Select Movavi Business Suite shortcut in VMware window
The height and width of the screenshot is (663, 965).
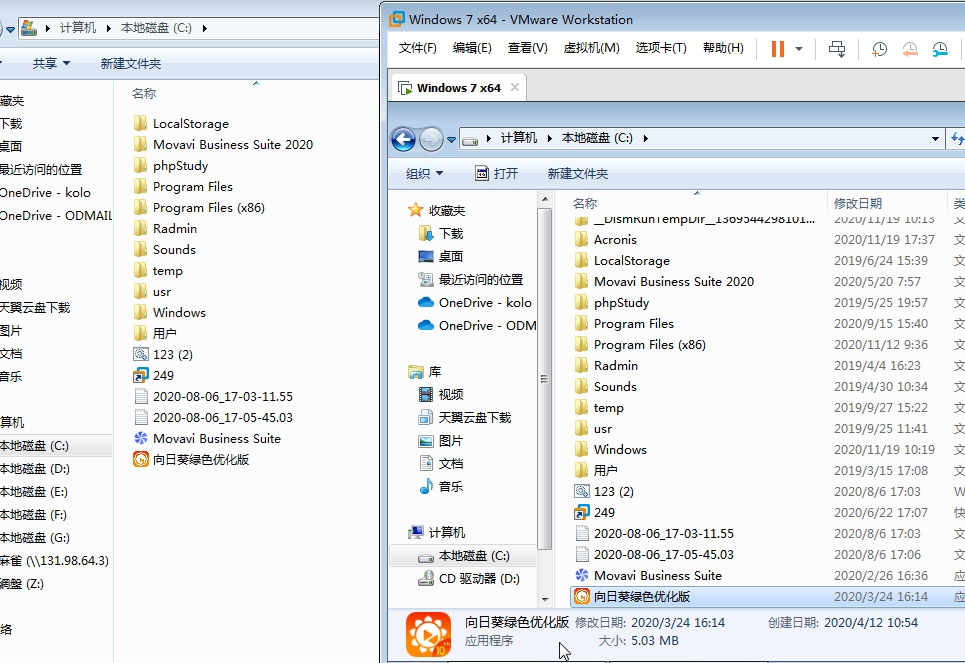click(x=657, y=575)
